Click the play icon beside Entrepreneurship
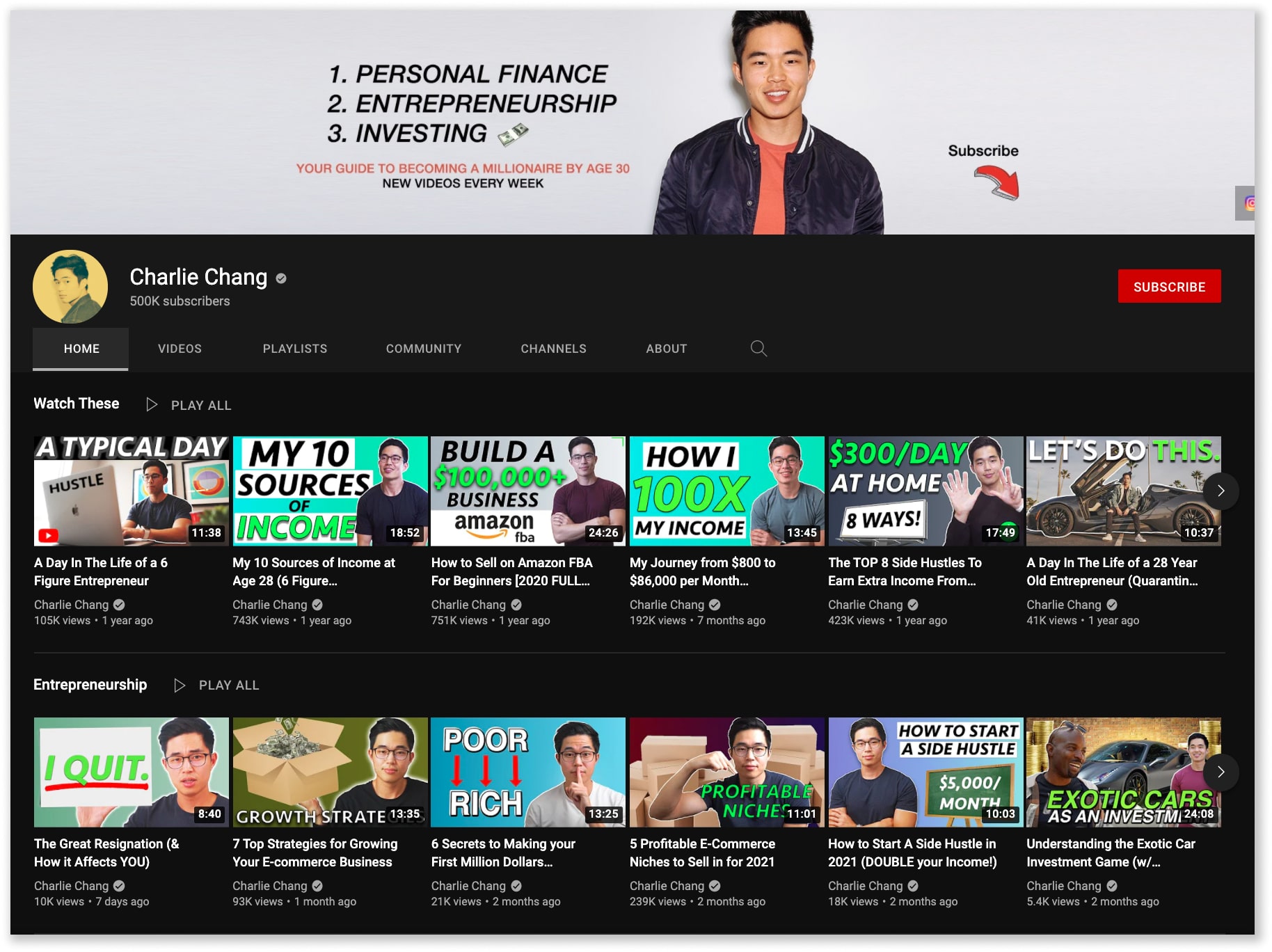 pos(180,685)
